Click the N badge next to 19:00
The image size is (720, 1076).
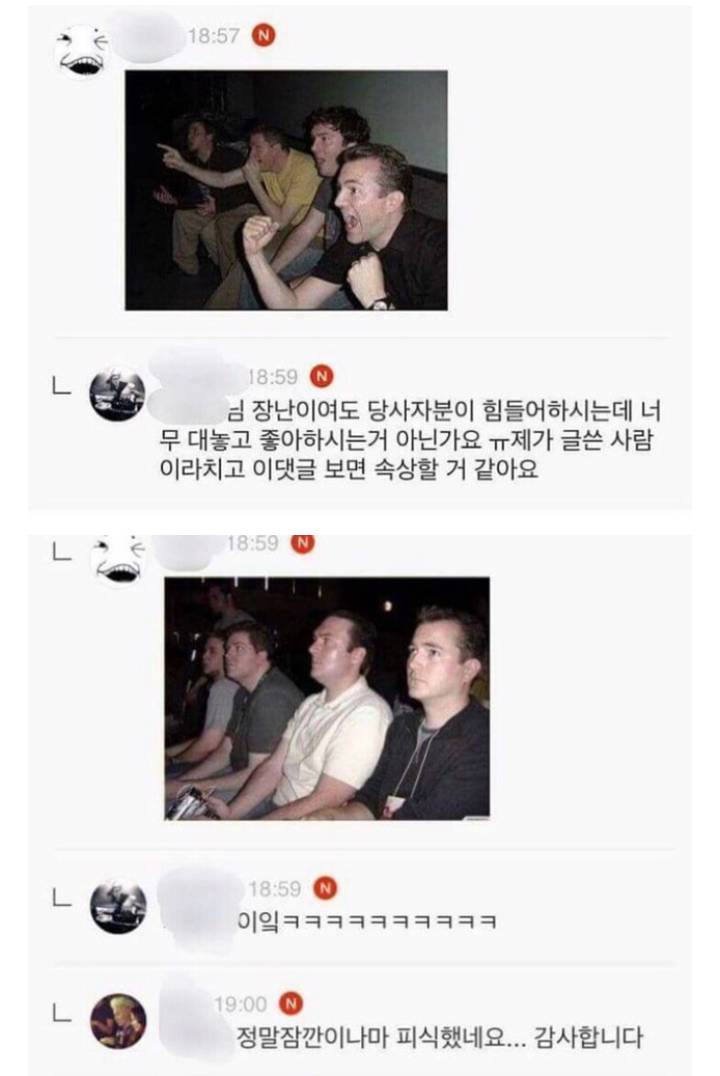point(290,1004)
